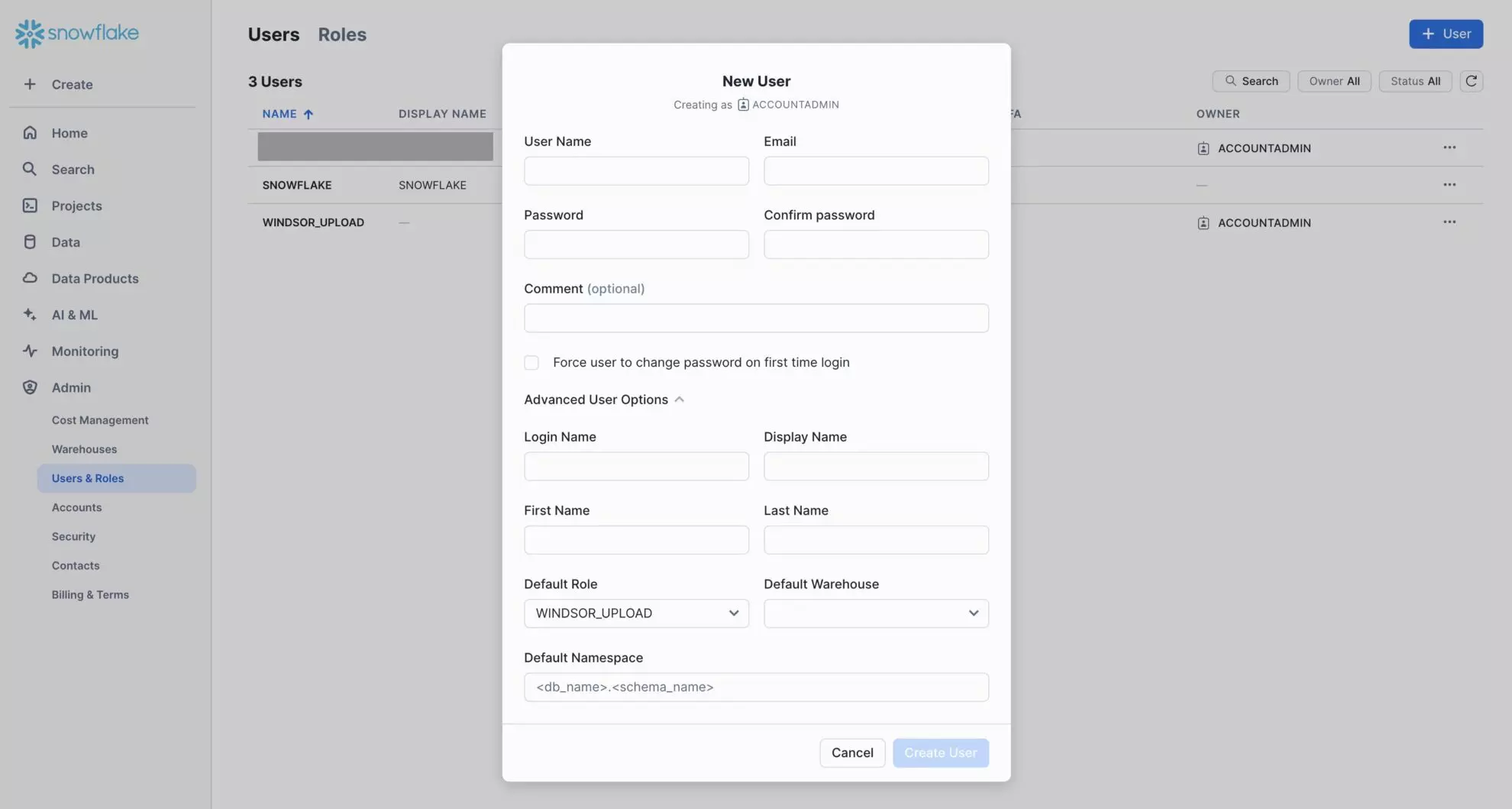Click the Search button above users table
The width and height of the screenshot is (1512, 809).
1251,81
